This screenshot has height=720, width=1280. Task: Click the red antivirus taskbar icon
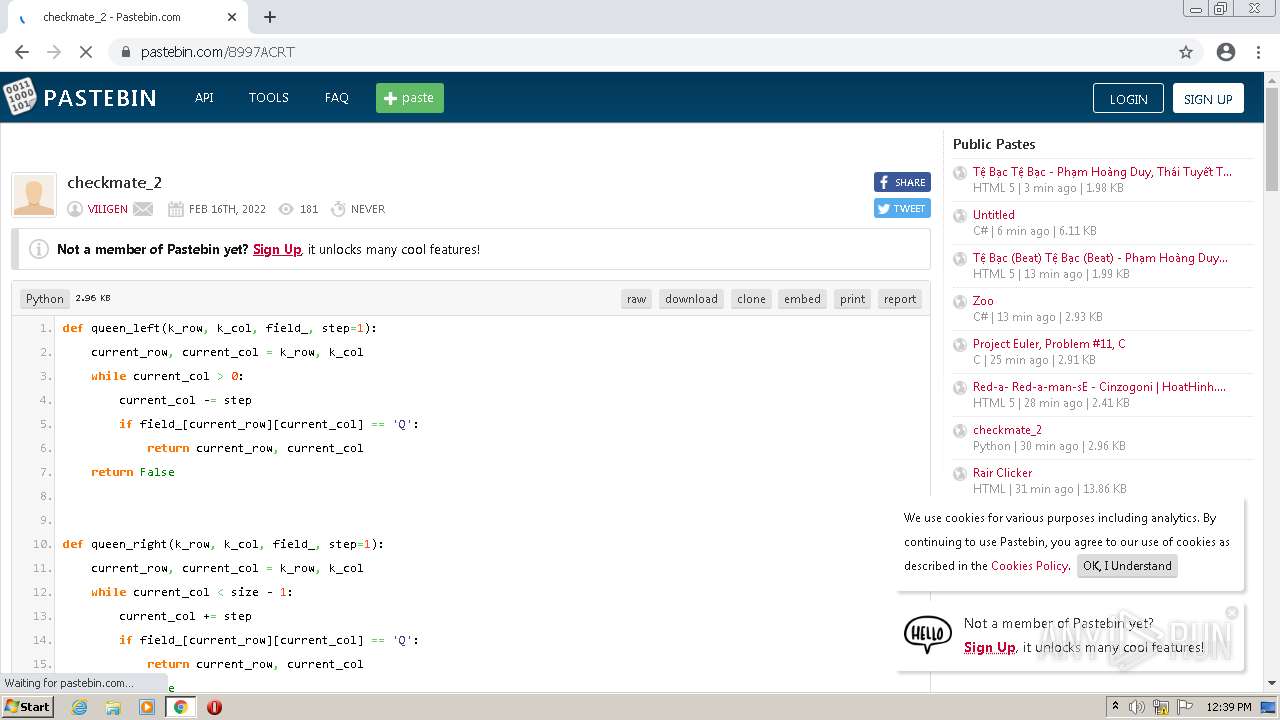[x=214, y=707]
